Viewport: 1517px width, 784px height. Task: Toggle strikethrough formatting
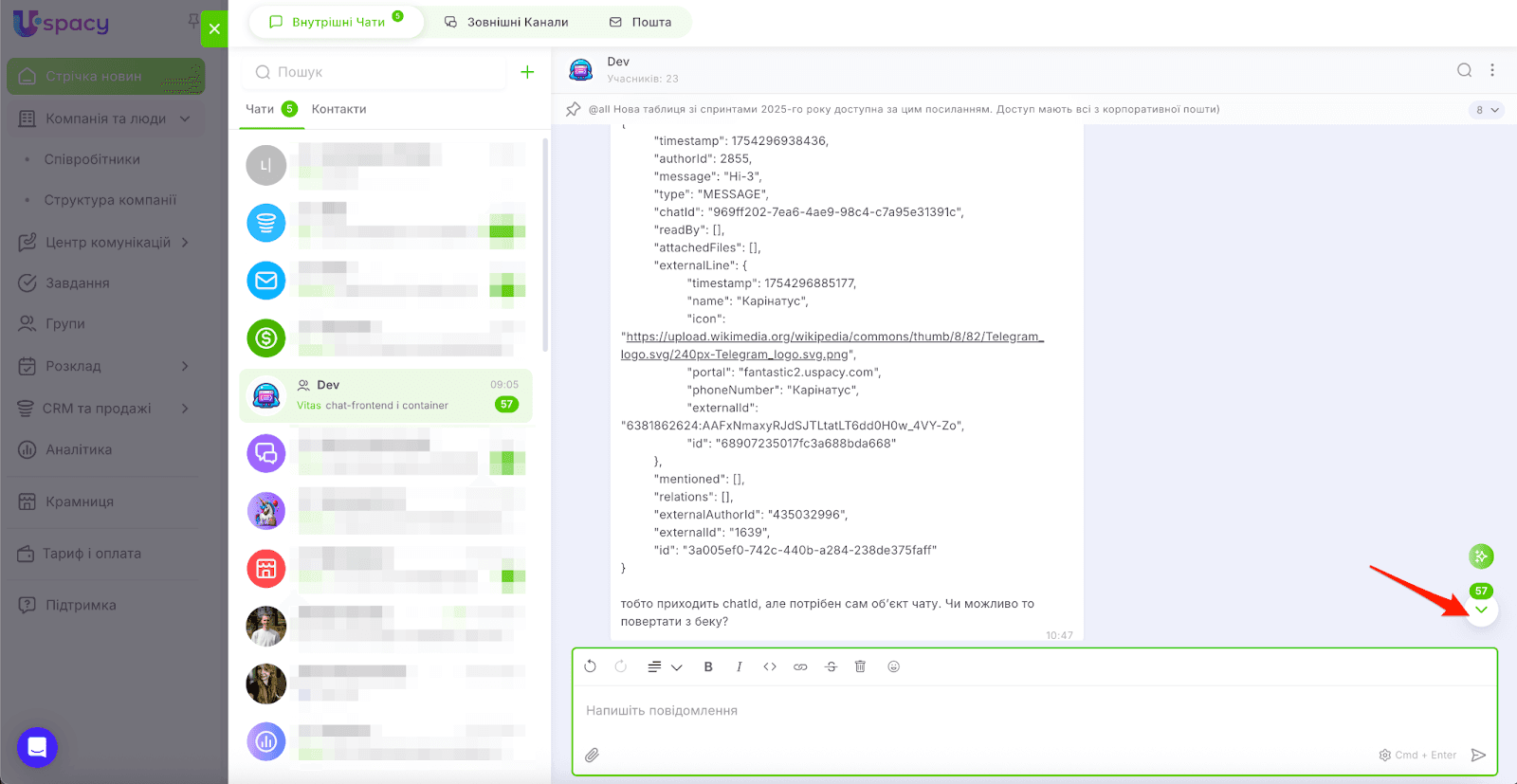pyautogui.click(x=831, y=666)
